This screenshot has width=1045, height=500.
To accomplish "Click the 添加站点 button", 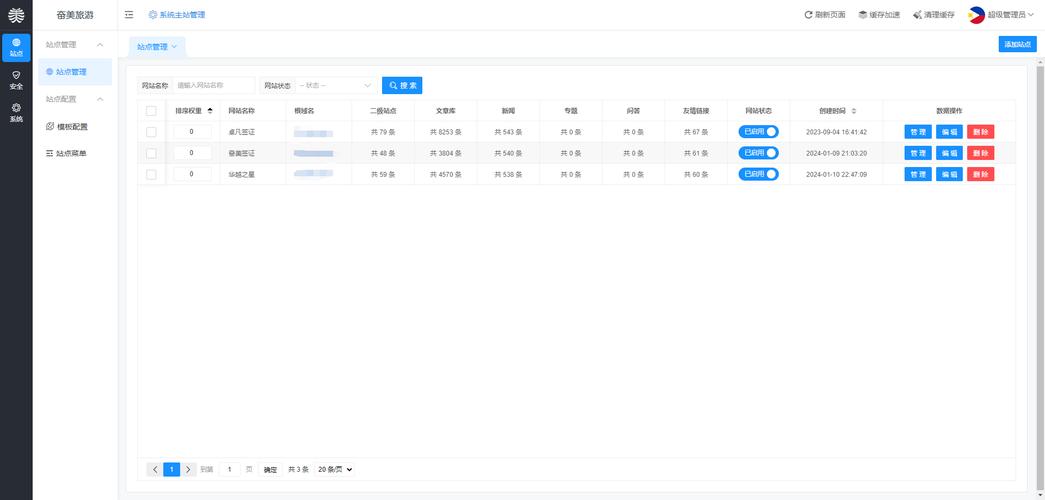I will pos(1017,44).
